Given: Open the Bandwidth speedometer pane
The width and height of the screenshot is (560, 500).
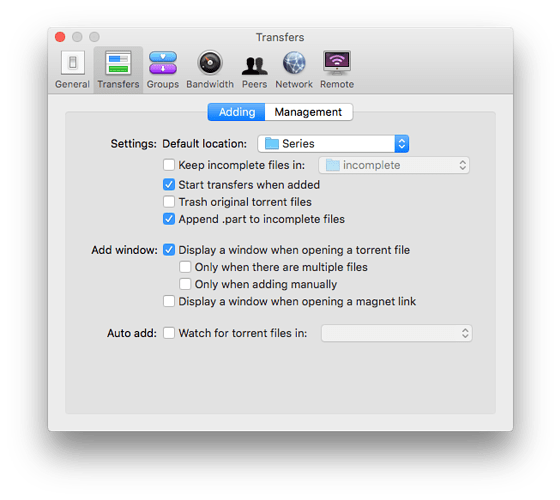Looking at the screenshot, I should click(x=210, y=70).
